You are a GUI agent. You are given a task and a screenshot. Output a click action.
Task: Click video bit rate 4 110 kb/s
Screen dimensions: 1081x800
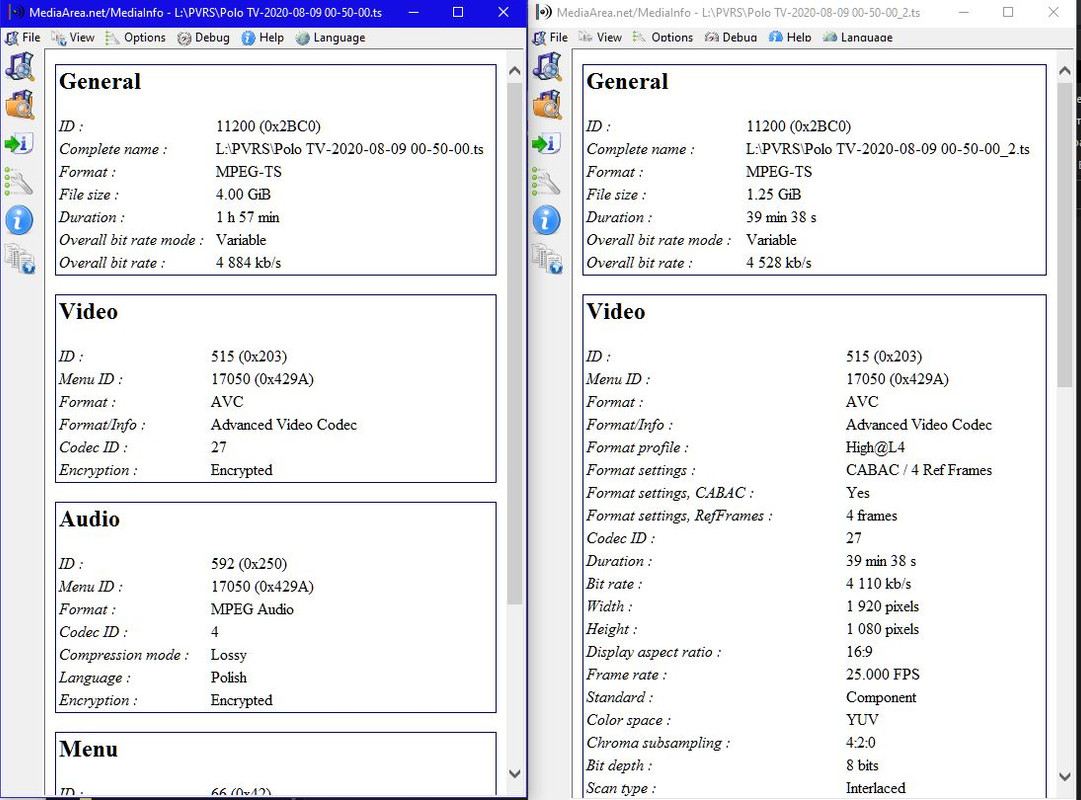click(878, 583)
